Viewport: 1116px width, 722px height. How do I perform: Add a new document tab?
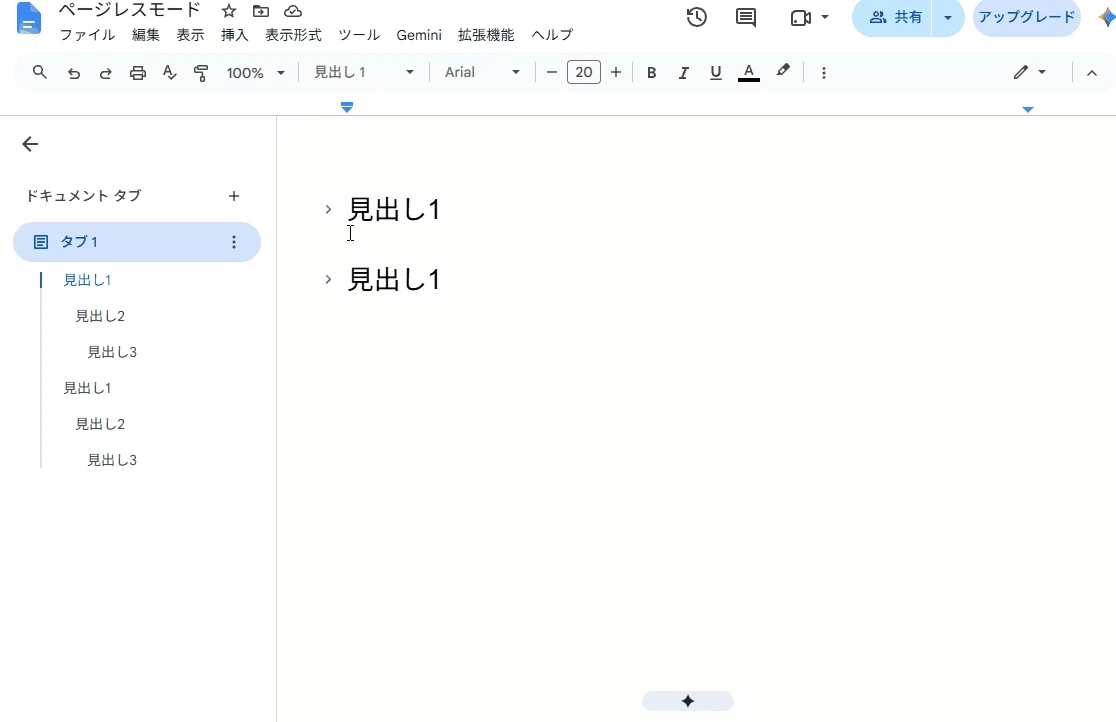(233, 196)
